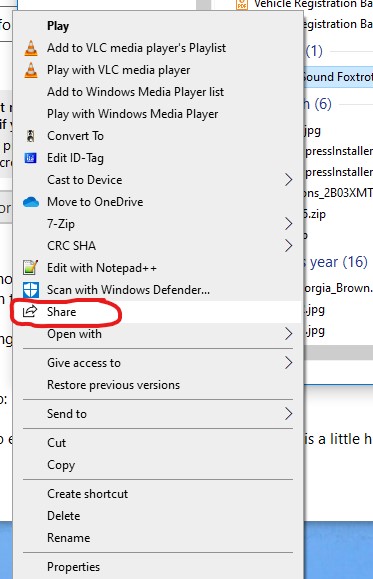Click the Notepad++ icon in the menu
Image resolution: width=373 pixels, height=579 pixels.
(31, 268)
